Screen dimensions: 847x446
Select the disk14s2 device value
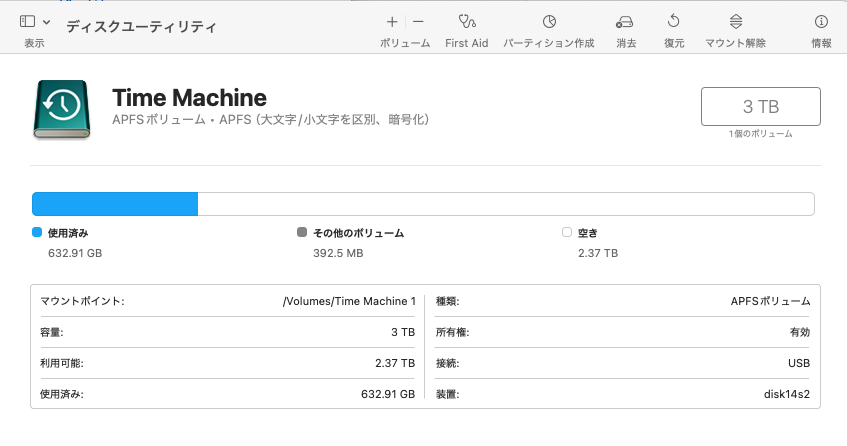(786, 394)
